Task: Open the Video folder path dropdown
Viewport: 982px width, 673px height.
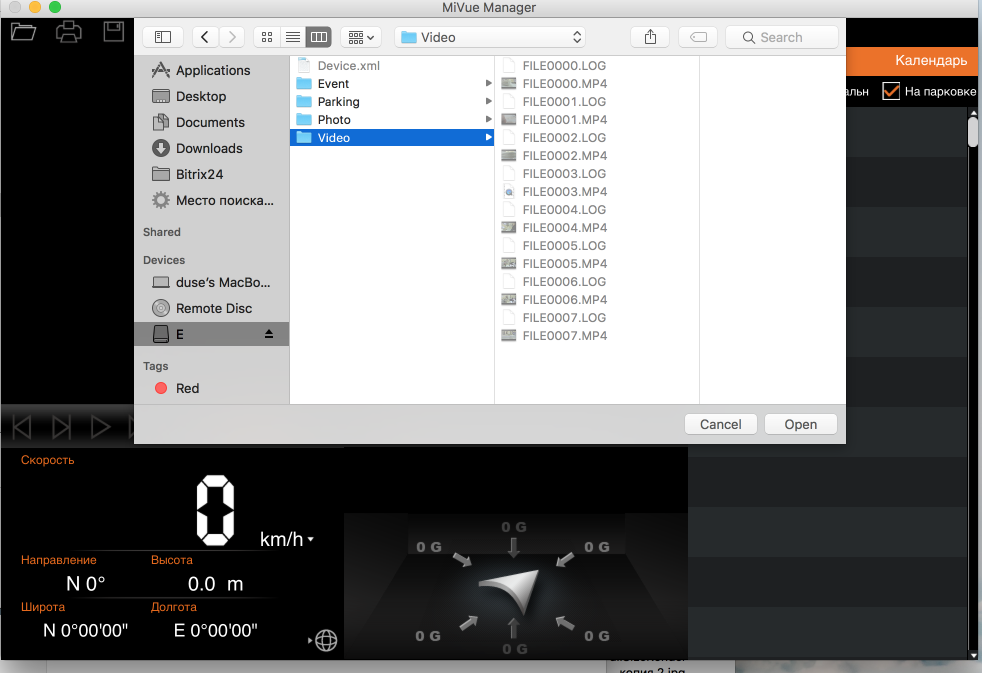Action: point(489,37)
